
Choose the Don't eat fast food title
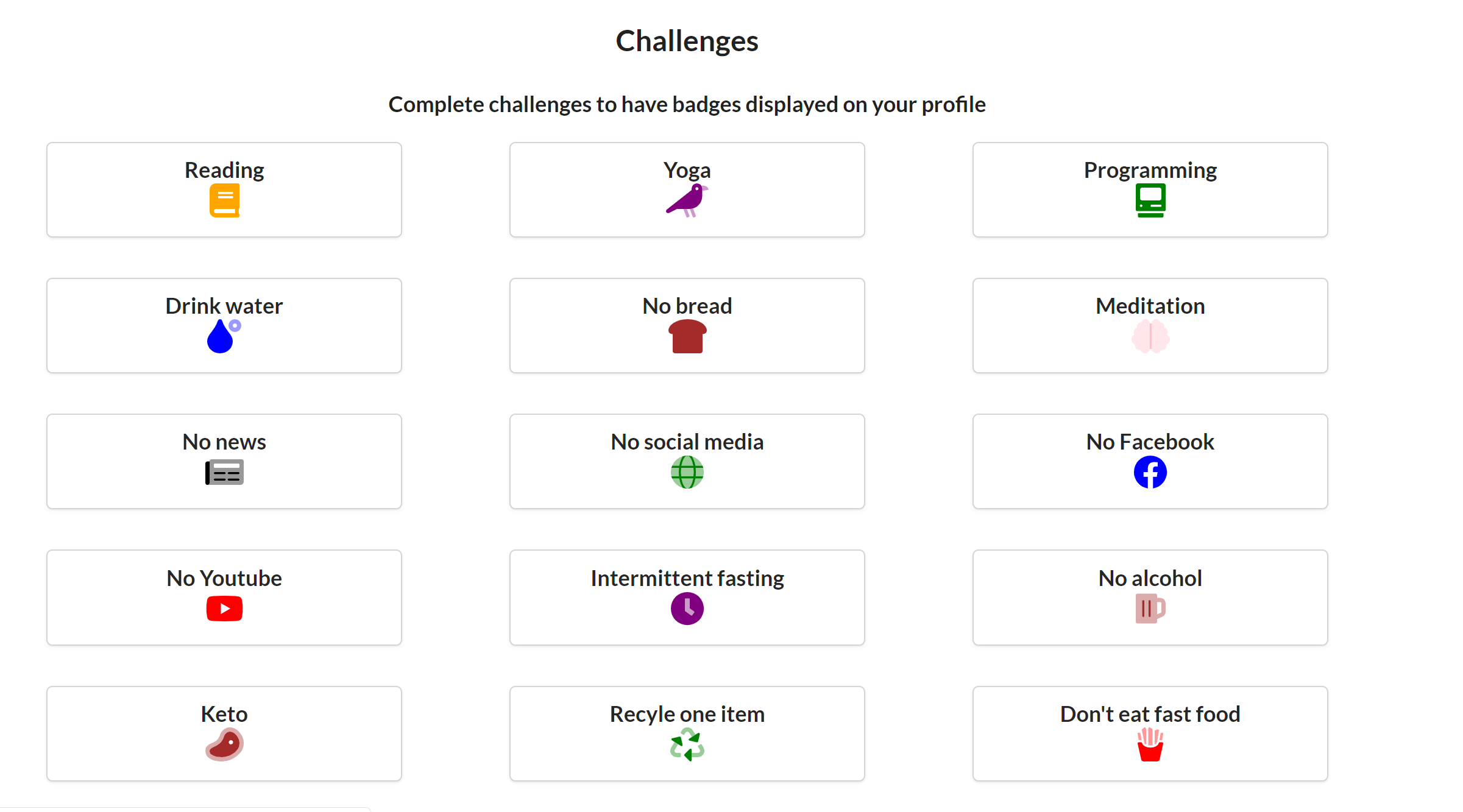click(x=1150, y=714)
